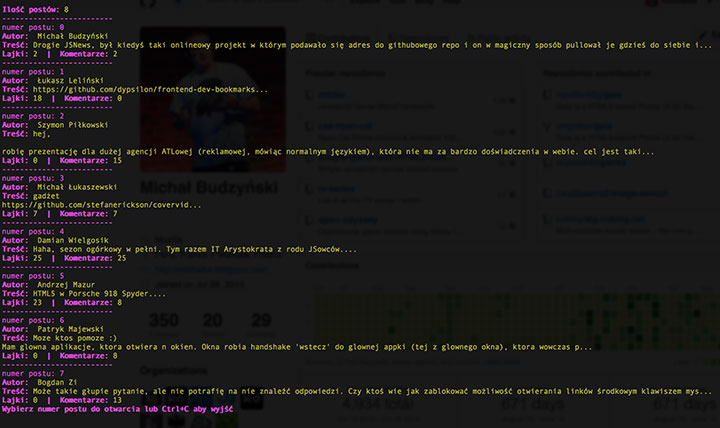Select the 'numer postu: 4' line
The image size is (720, 428).
pyautogui.click(x=33, y=231)
